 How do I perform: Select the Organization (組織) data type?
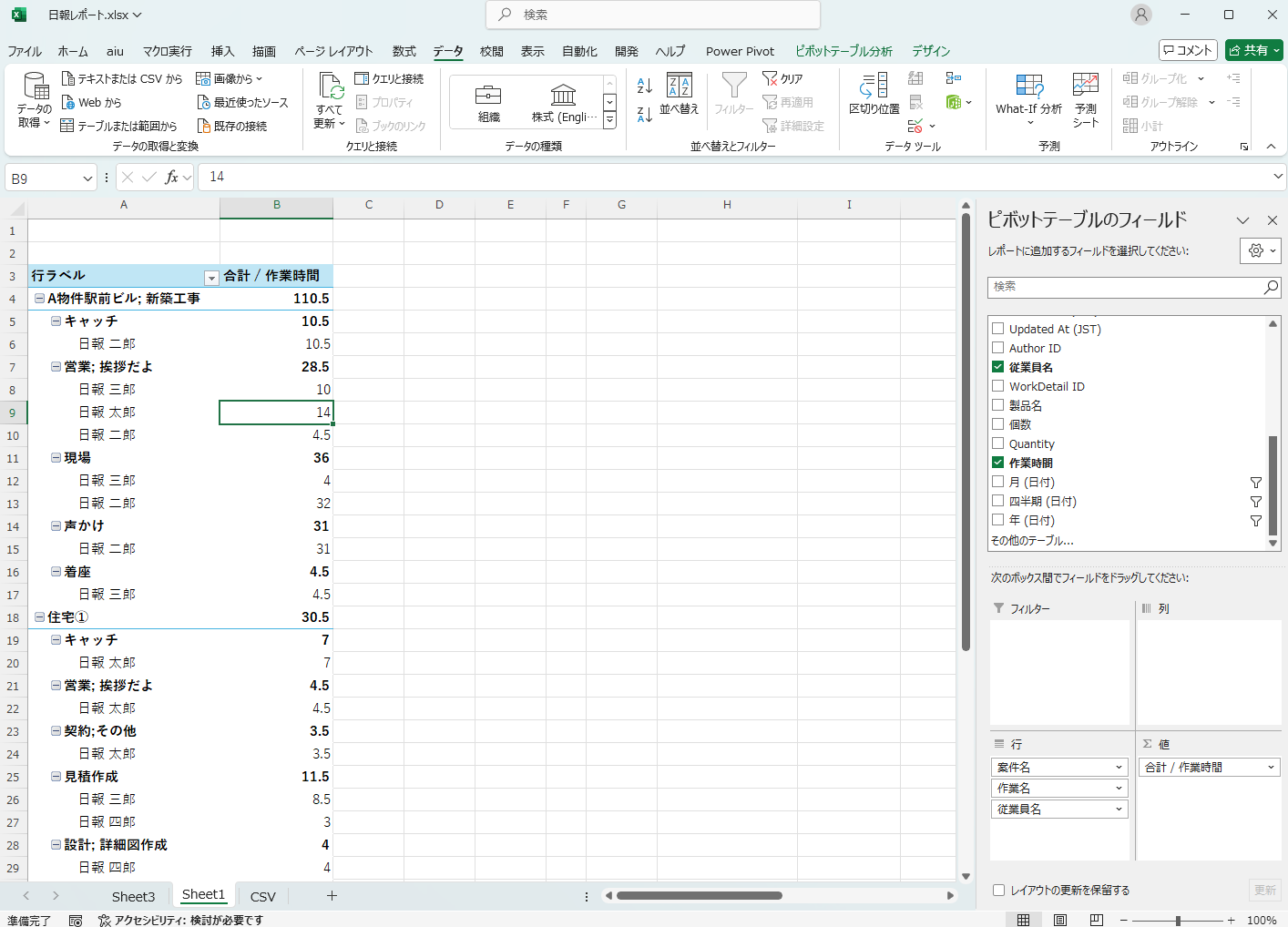489,103
